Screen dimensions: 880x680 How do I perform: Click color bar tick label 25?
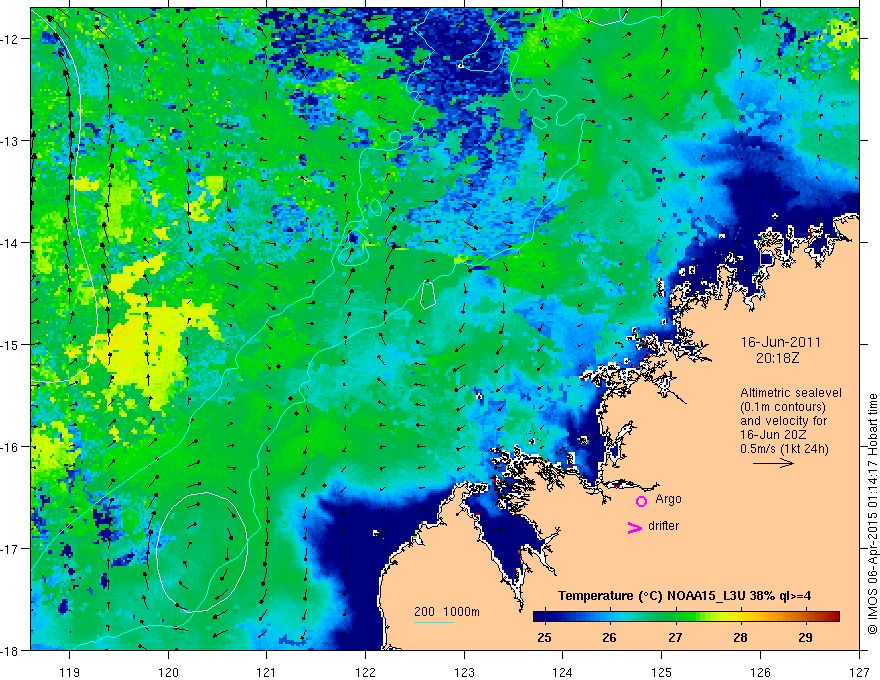click(544, 637)
